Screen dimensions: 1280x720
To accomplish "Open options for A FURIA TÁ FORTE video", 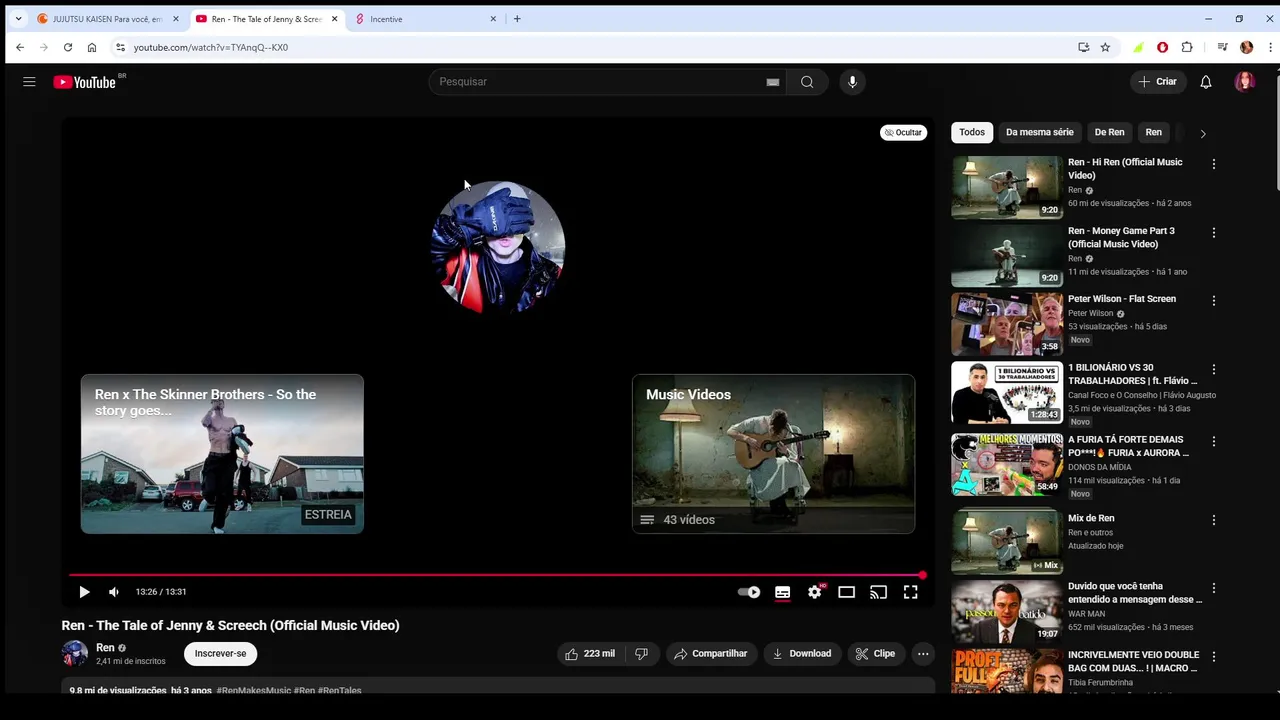I will point(1214,441).
